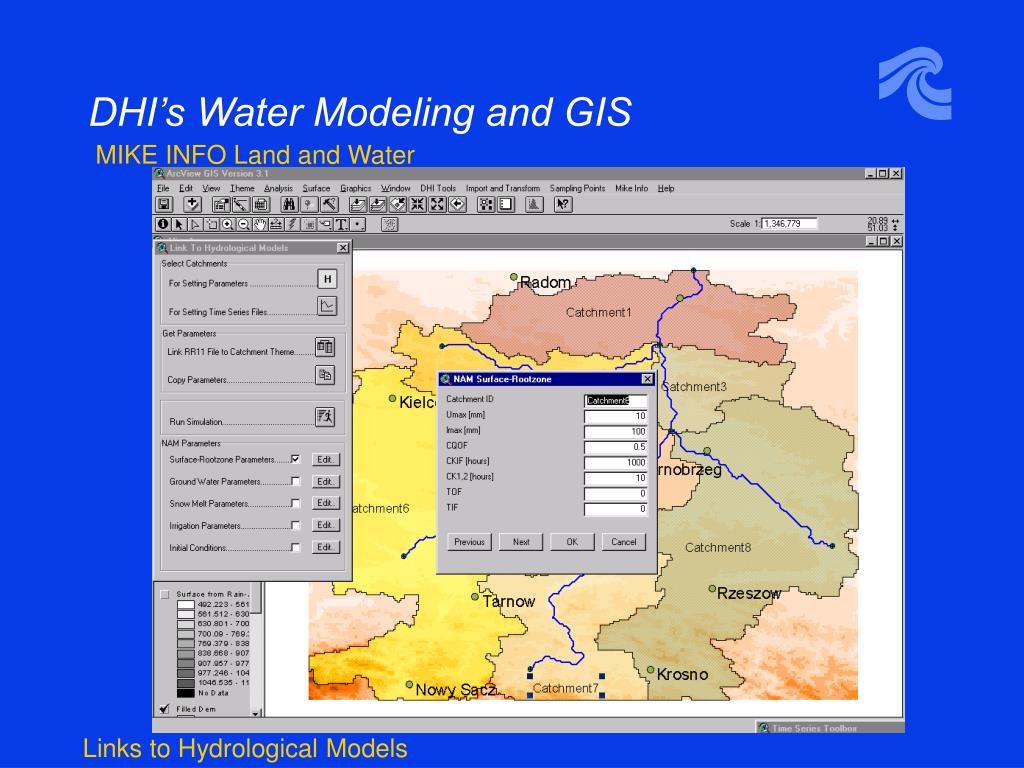Click the Umax [mm] value field
Viewport: 1024px width, 768px height.
[x=615, y=416]
